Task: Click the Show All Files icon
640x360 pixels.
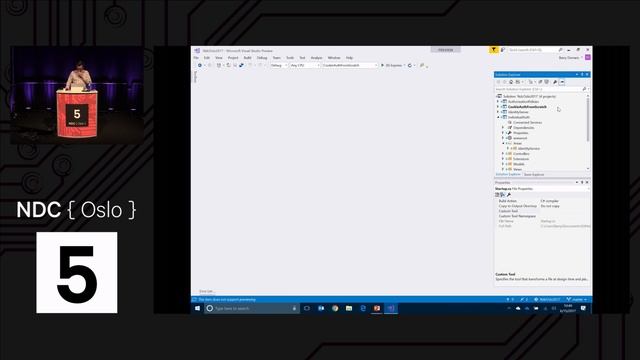Action: (x=547, y=82)
